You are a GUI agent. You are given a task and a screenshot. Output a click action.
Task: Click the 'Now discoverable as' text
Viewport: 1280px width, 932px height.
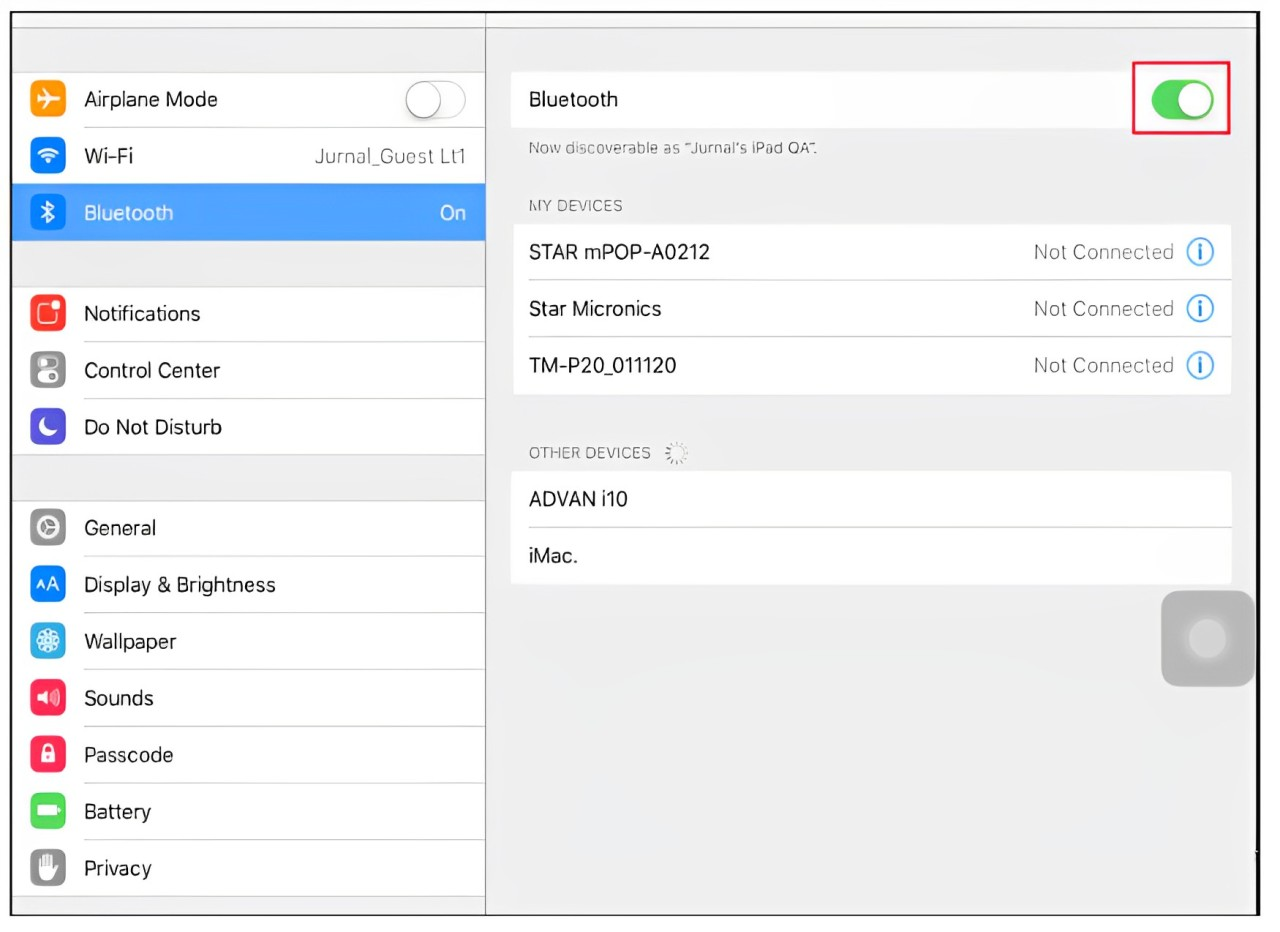673,148
